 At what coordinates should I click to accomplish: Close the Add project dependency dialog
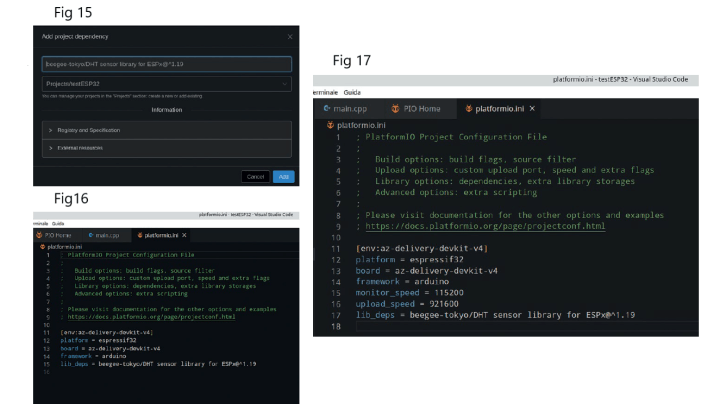[x=290, y=36]
